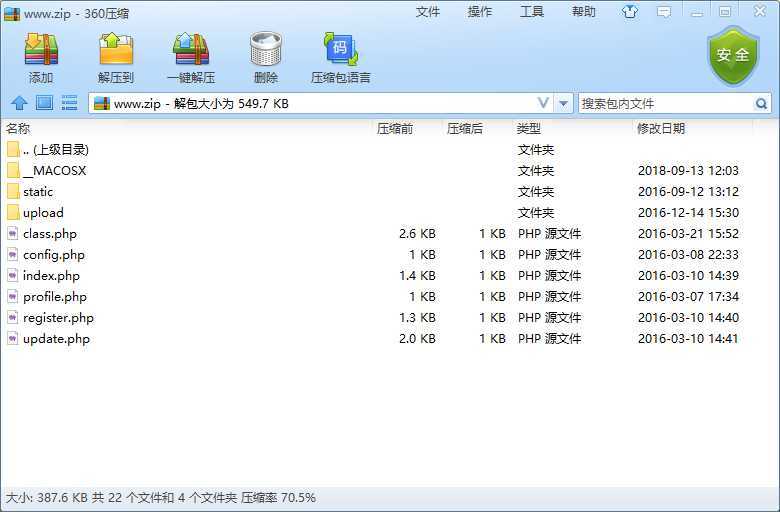Screen dimensions: 780x512
Task: Click the index.php file icon
Action: (12, 275)
